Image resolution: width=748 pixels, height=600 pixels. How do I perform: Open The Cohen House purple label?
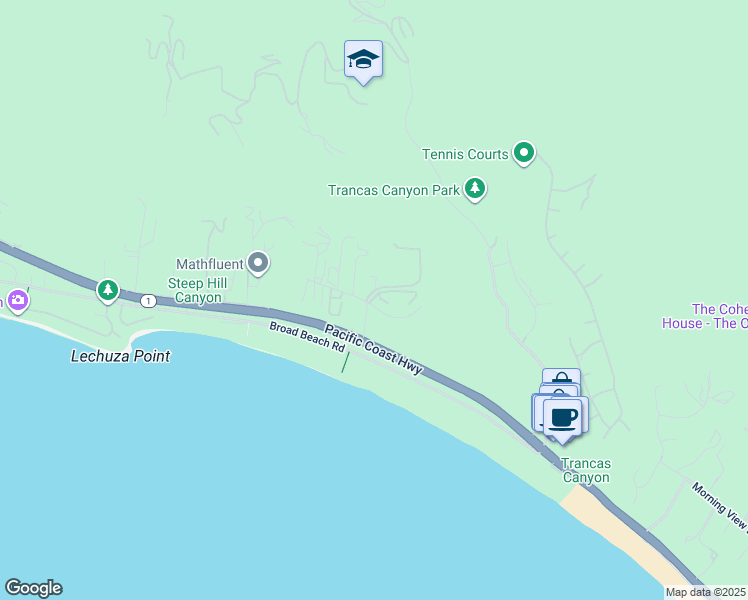click(705, 316)
